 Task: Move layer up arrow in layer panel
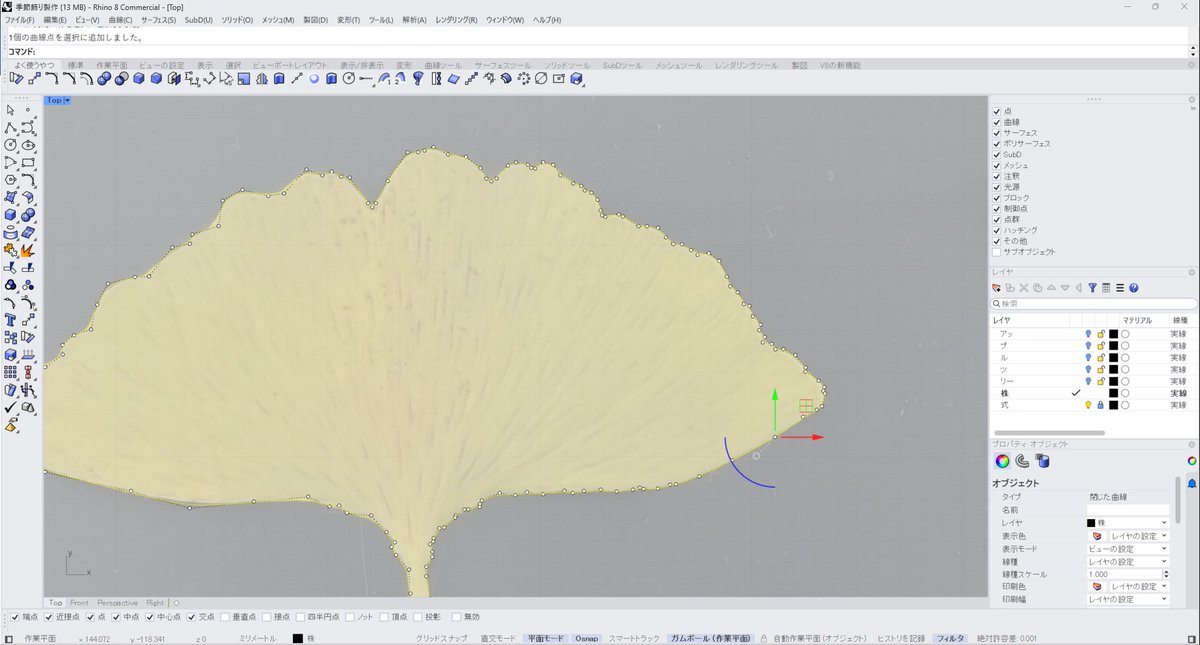1052,288
